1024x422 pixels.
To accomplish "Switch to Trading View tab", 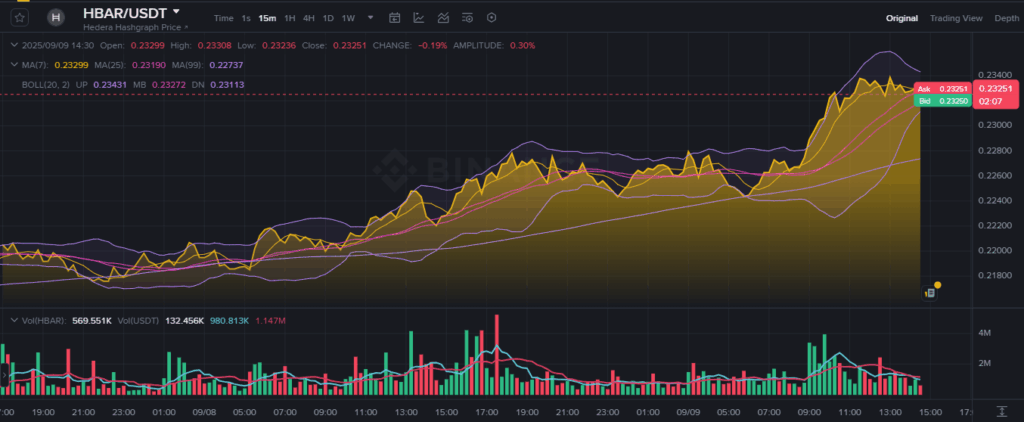I will click(x=956, y=18).
